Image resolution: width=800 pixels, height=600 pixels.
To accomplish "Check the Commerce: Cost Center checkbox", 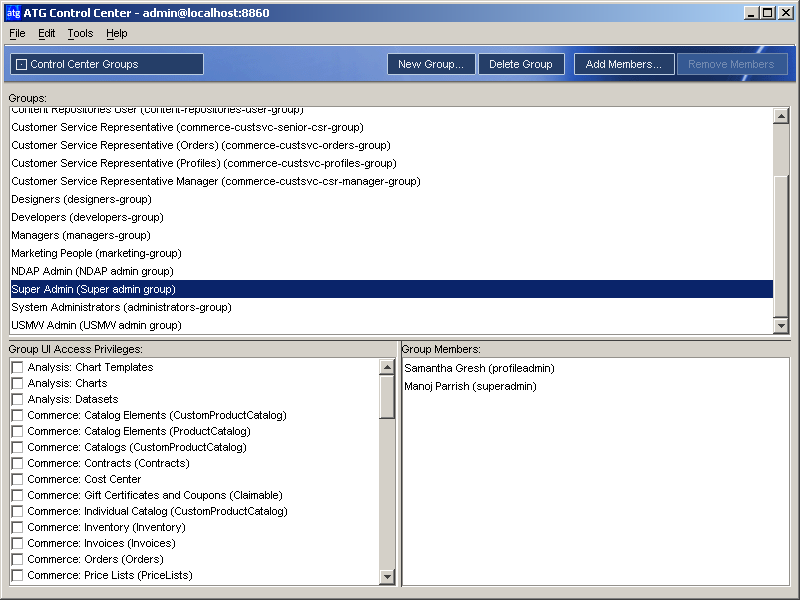I will click(17, 479).
